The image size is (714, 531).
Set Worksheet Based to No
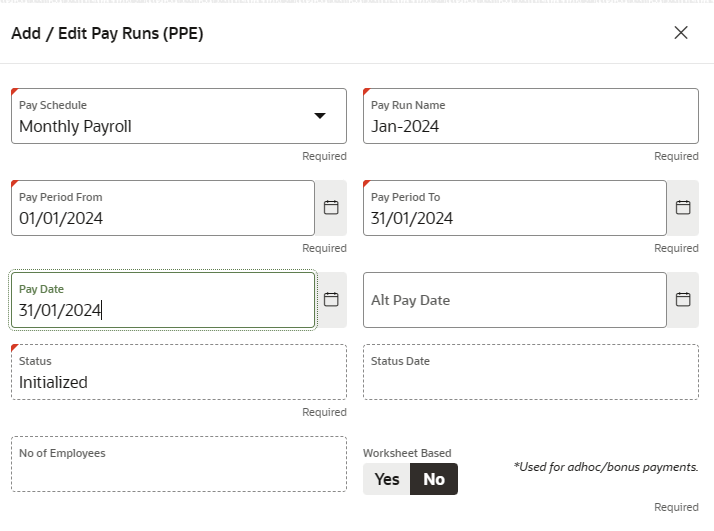434,479
